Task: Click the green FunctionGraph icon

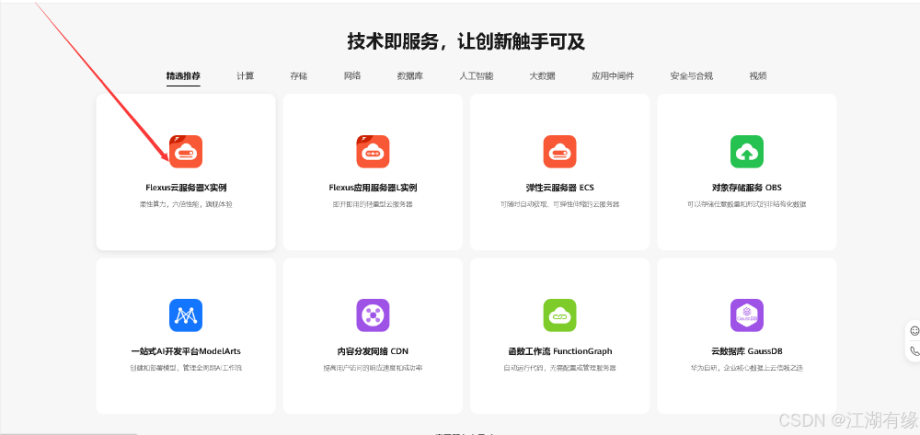Action: tap(560, 315)
